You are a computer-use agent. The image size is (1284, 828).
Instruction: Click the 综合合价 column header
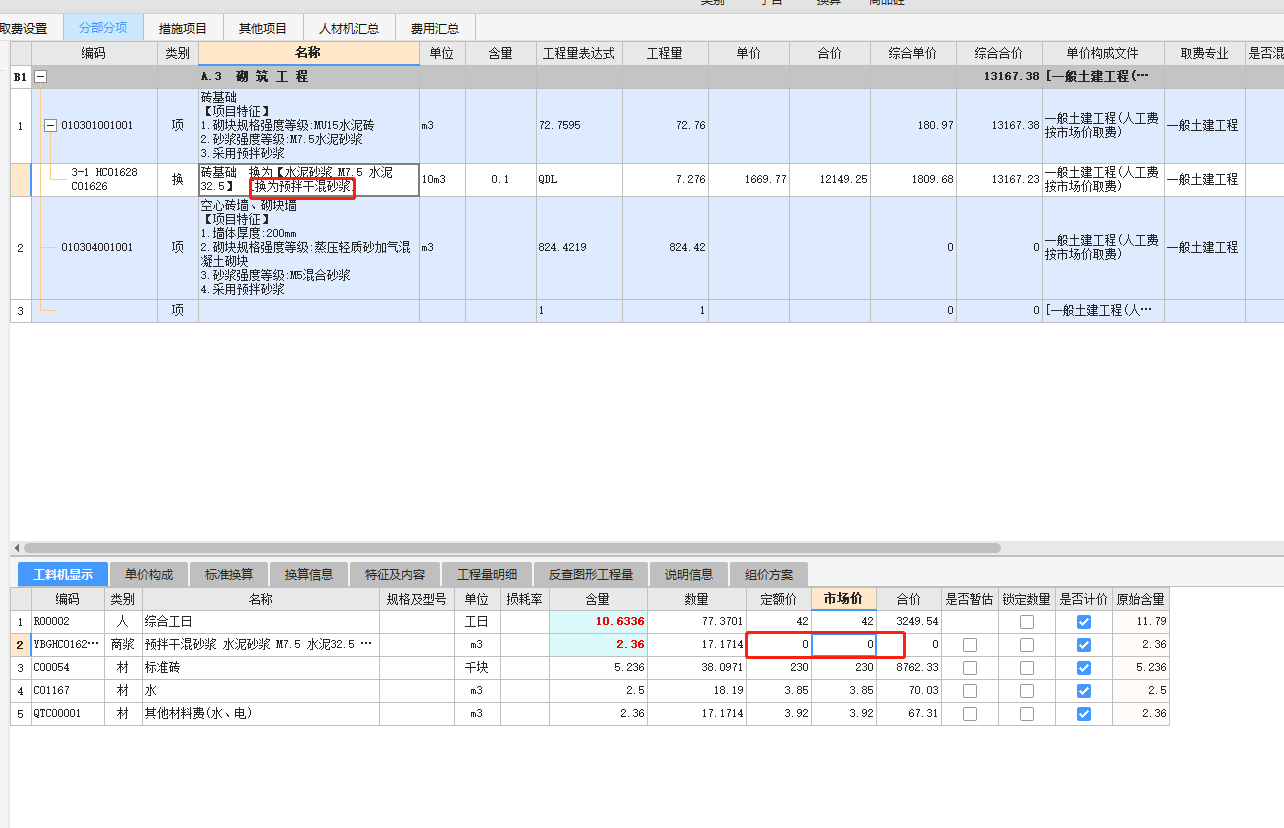click(x=999, y=53)
